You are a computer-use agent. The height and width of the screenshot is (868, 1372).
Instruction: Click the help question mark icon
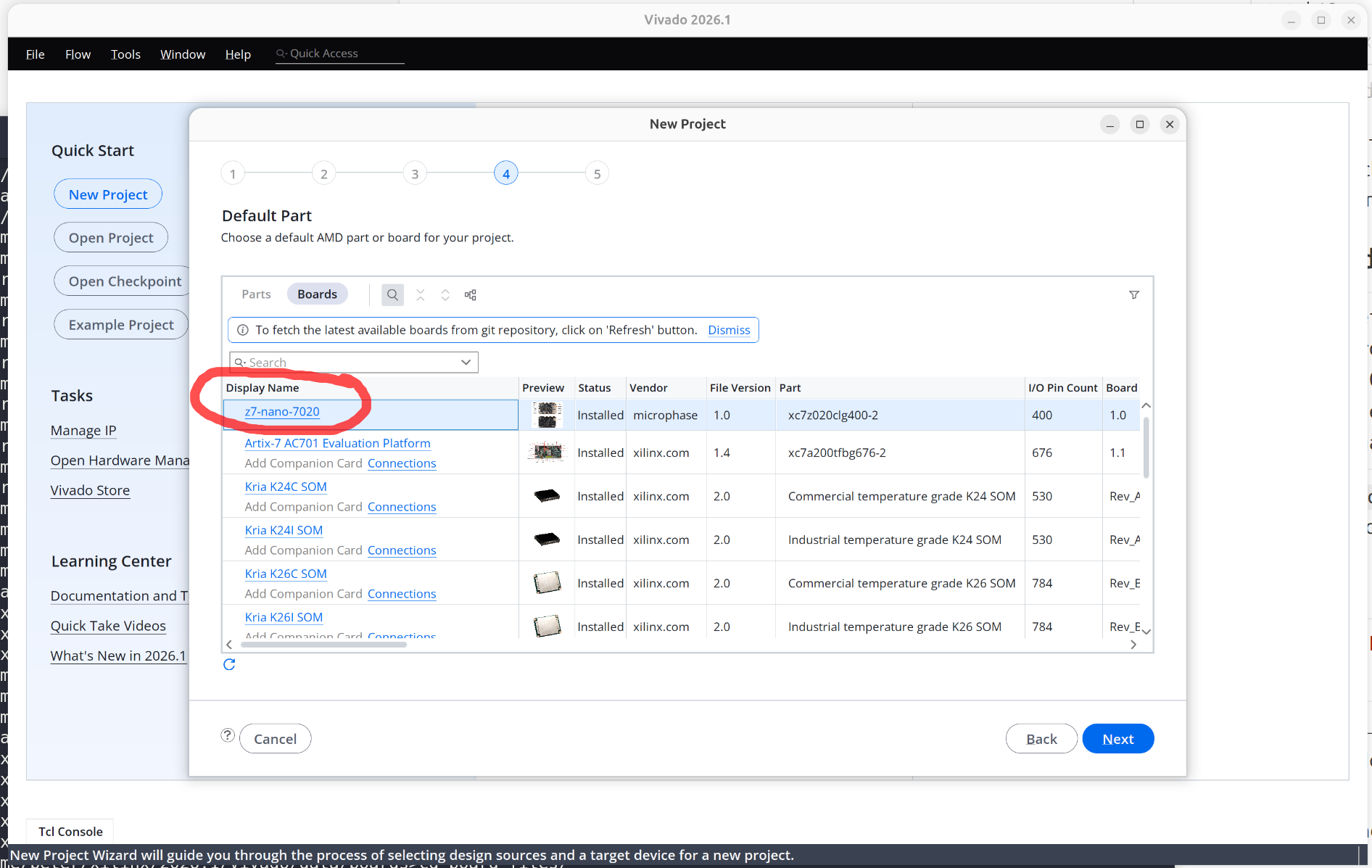pos(228,735)
